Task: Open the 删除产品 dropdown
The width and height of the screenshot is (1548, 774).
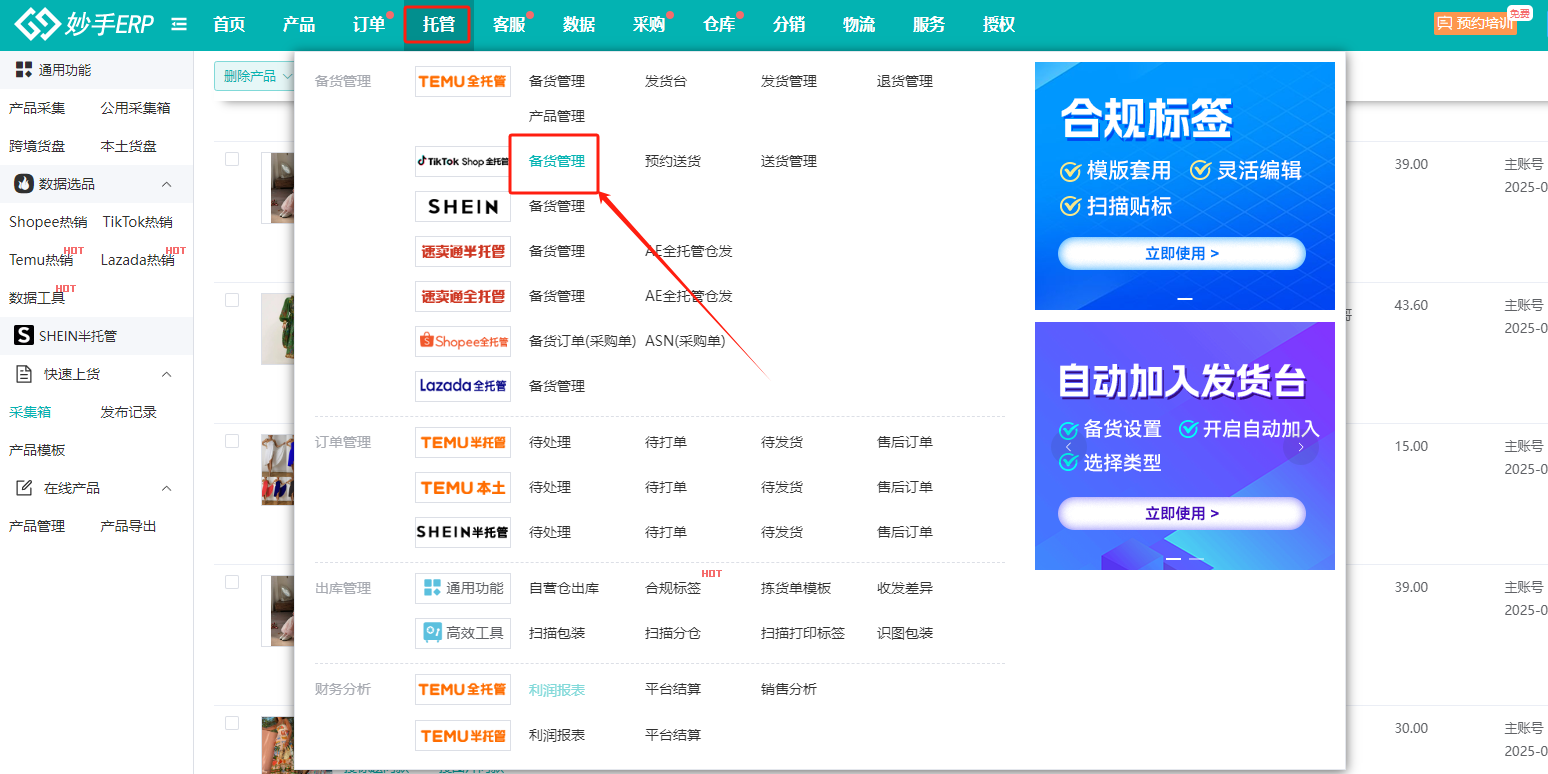Action: tap(258, 76)
